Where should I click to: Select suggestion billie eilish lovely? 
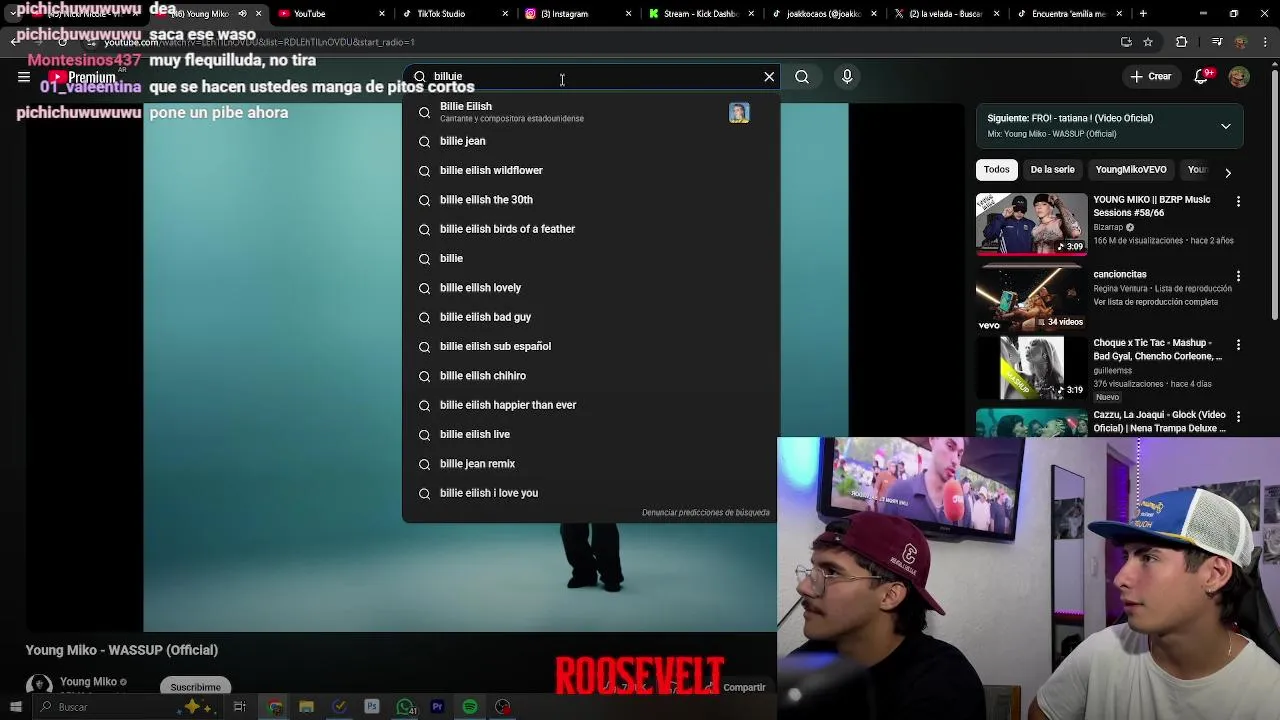pos(590,288)
